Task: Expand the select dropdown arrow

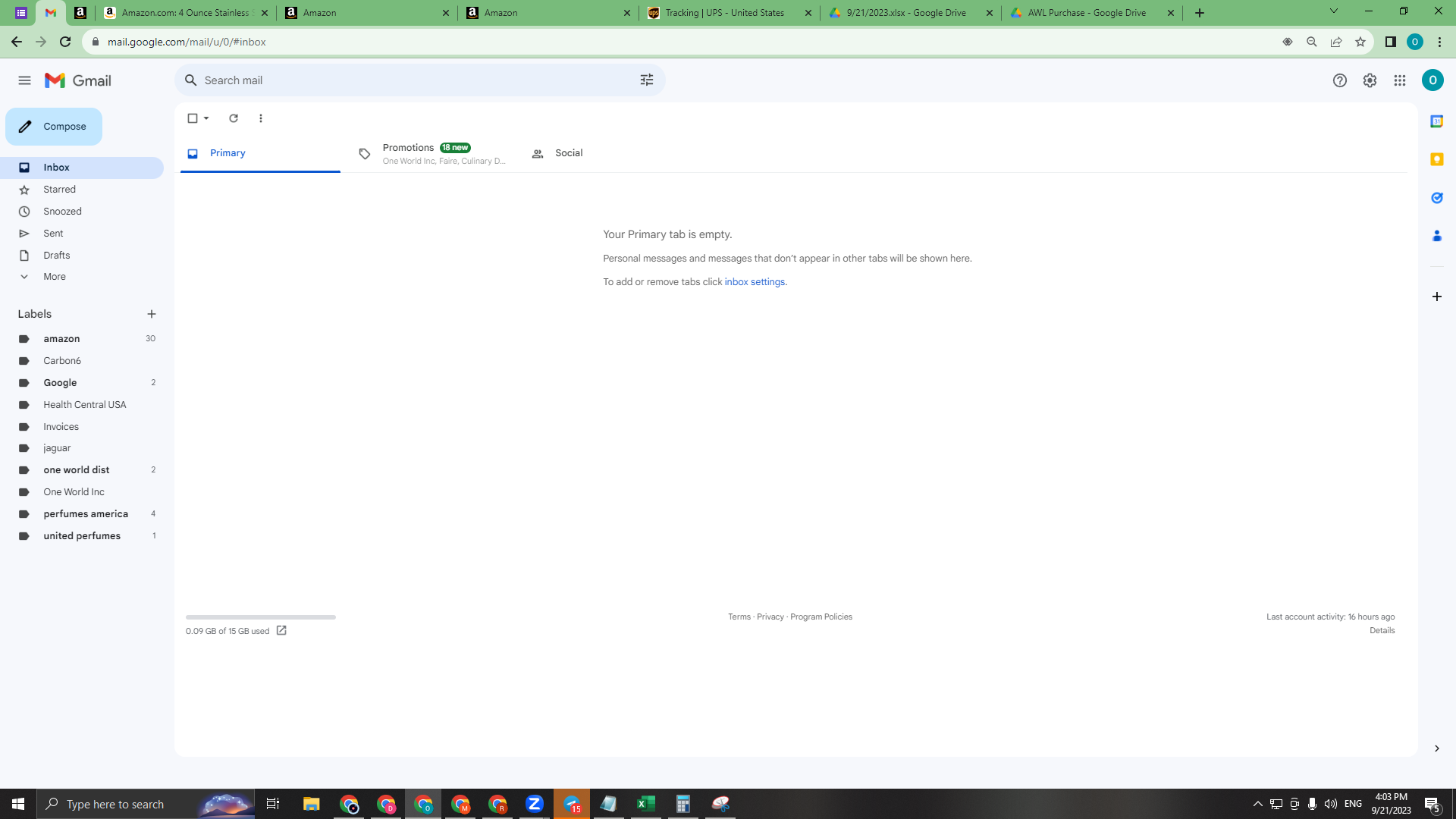Action: point(206,118)
